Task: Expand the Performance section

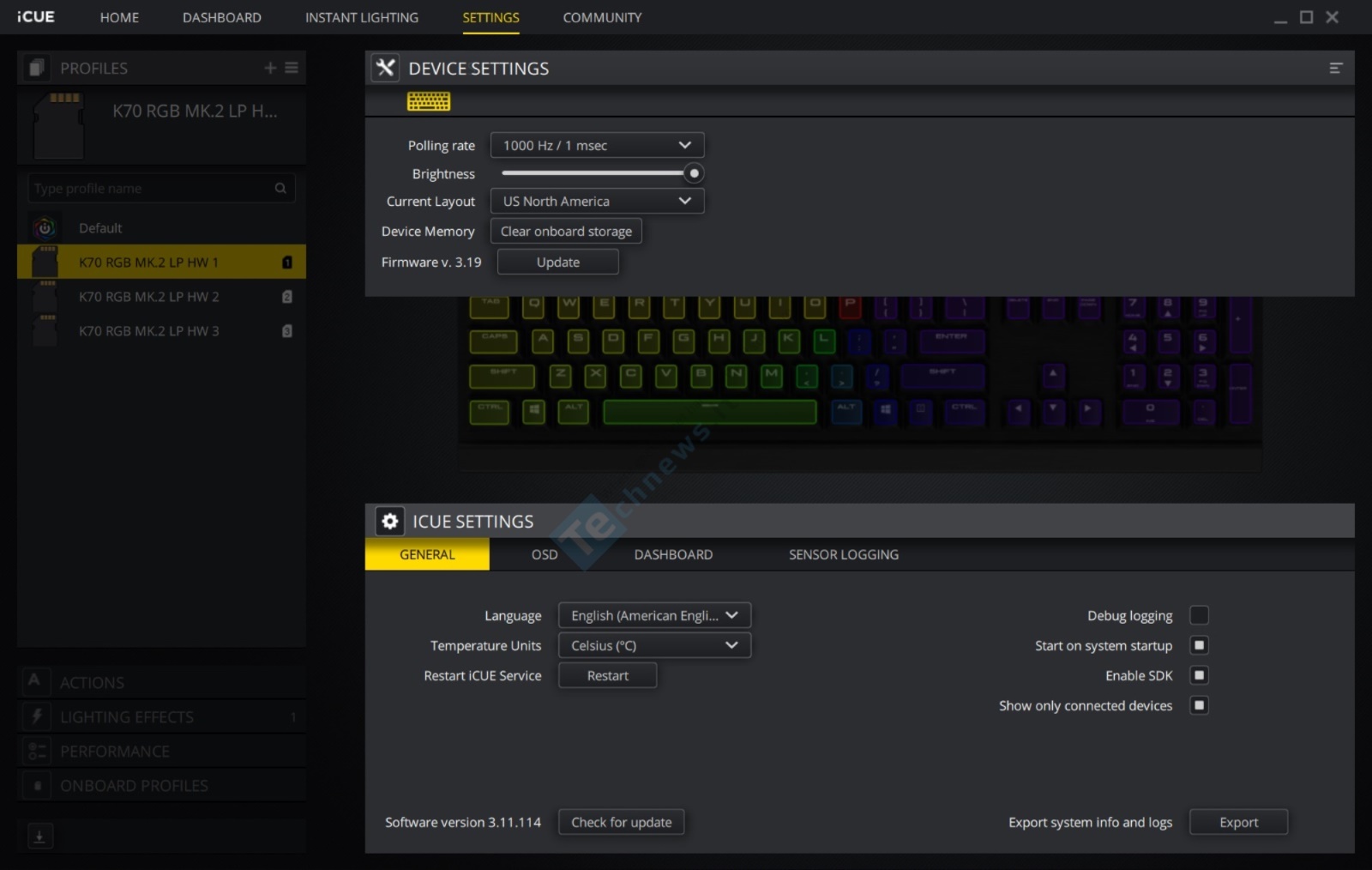Action: pyautogui.click(x=161, y=752)
